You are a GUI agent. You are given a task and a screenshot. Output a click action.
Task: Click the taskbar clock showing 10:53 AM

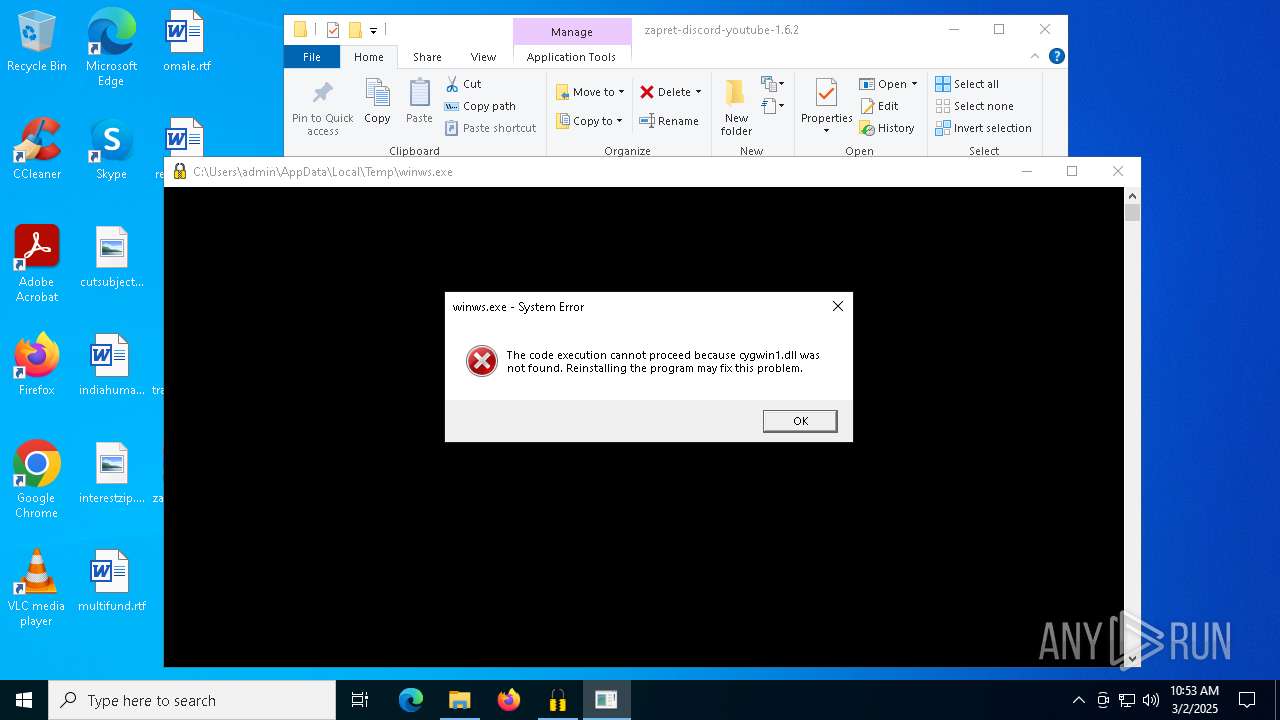1194,700
